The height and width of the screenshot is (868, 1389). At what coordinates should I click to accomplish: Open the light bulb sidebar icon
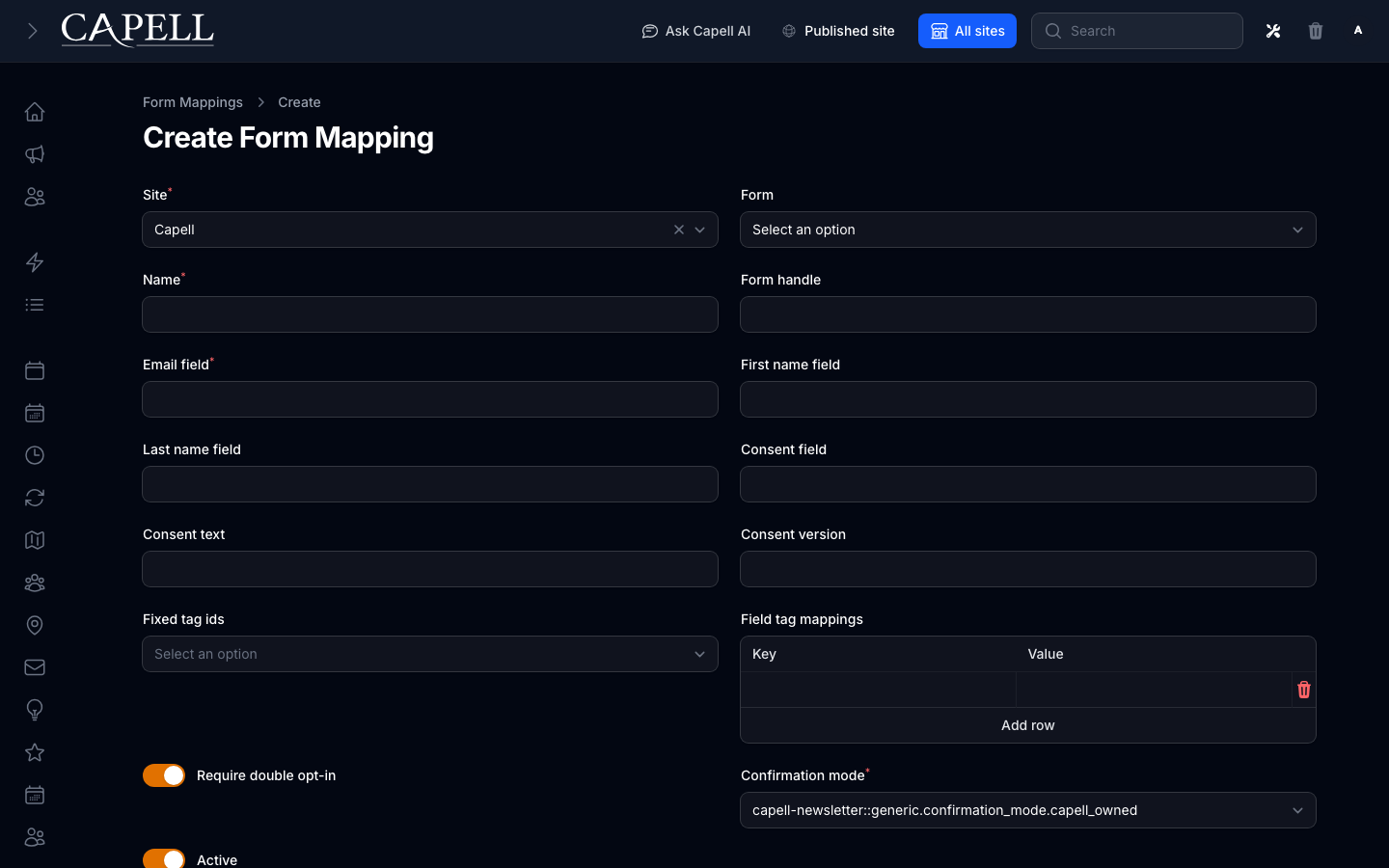point(35,710)
